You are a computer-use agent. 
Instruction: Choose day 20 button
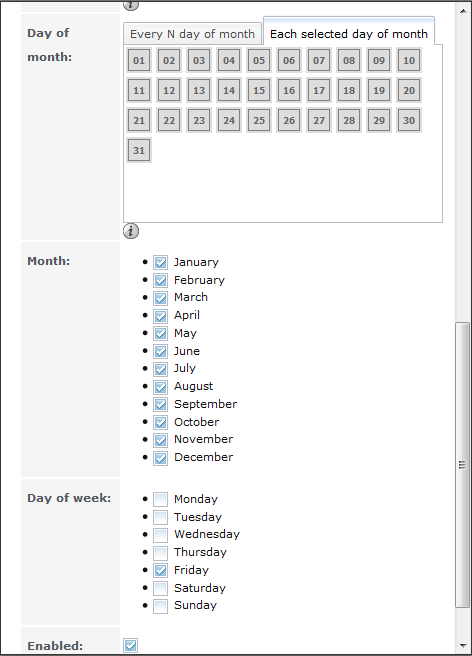[x=409, y=90]
